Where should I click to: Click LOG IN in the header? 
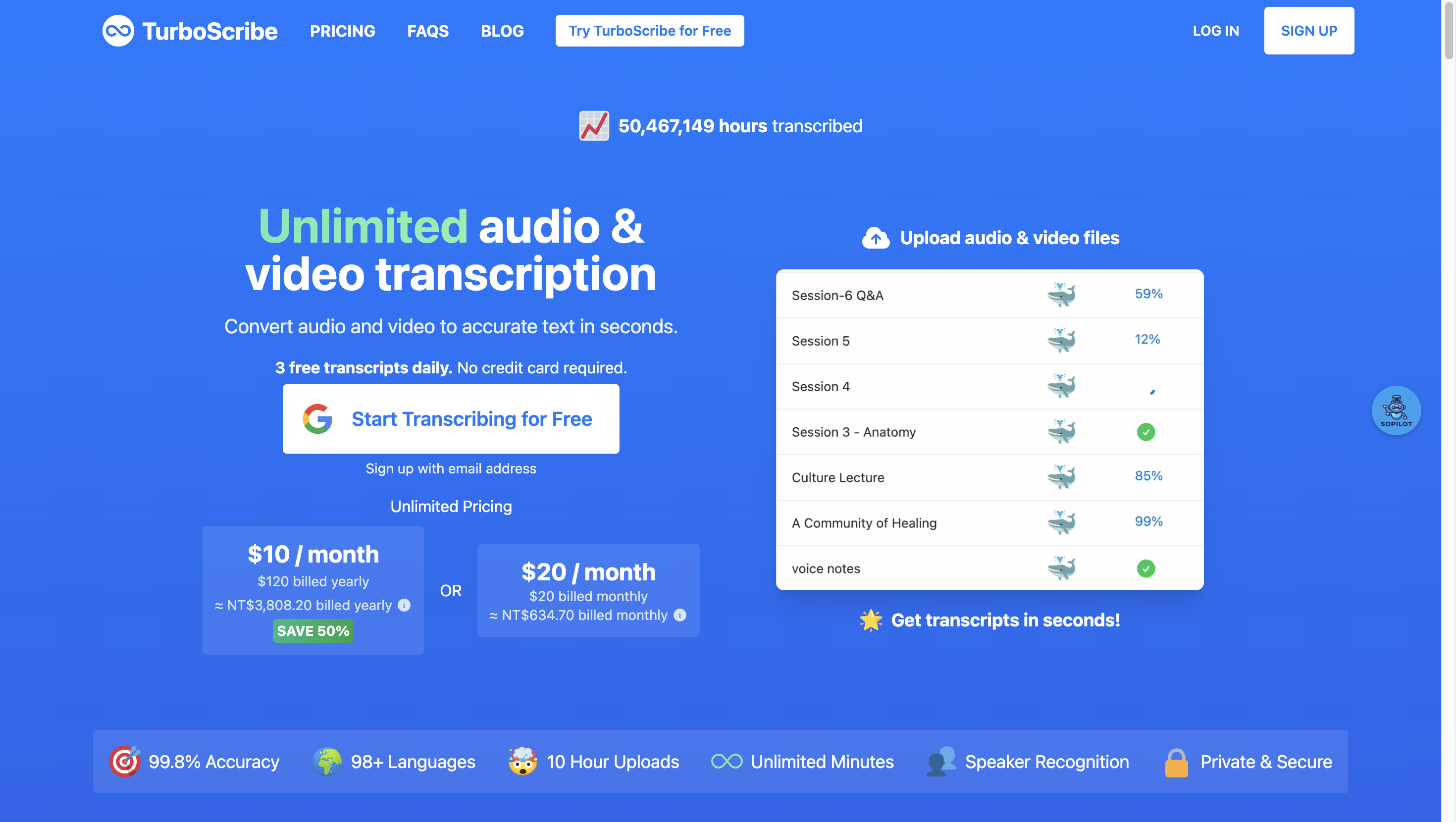tap(1216, 31)
